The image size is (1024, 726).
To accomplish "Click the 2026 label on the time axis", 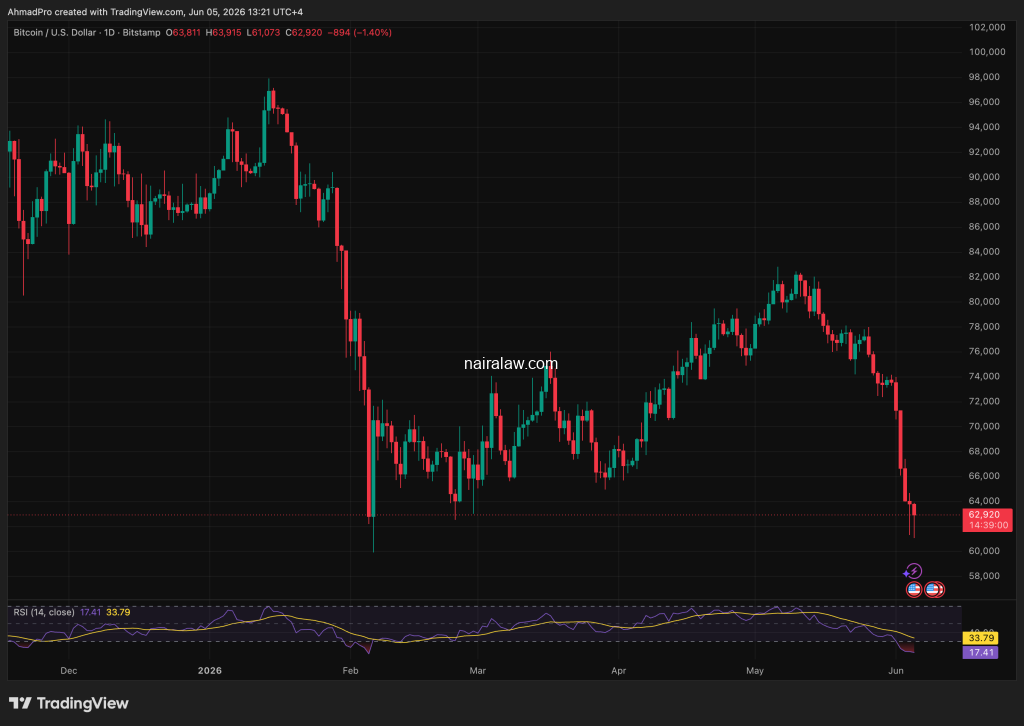I will pyautogui.click(x=210, y=671).
